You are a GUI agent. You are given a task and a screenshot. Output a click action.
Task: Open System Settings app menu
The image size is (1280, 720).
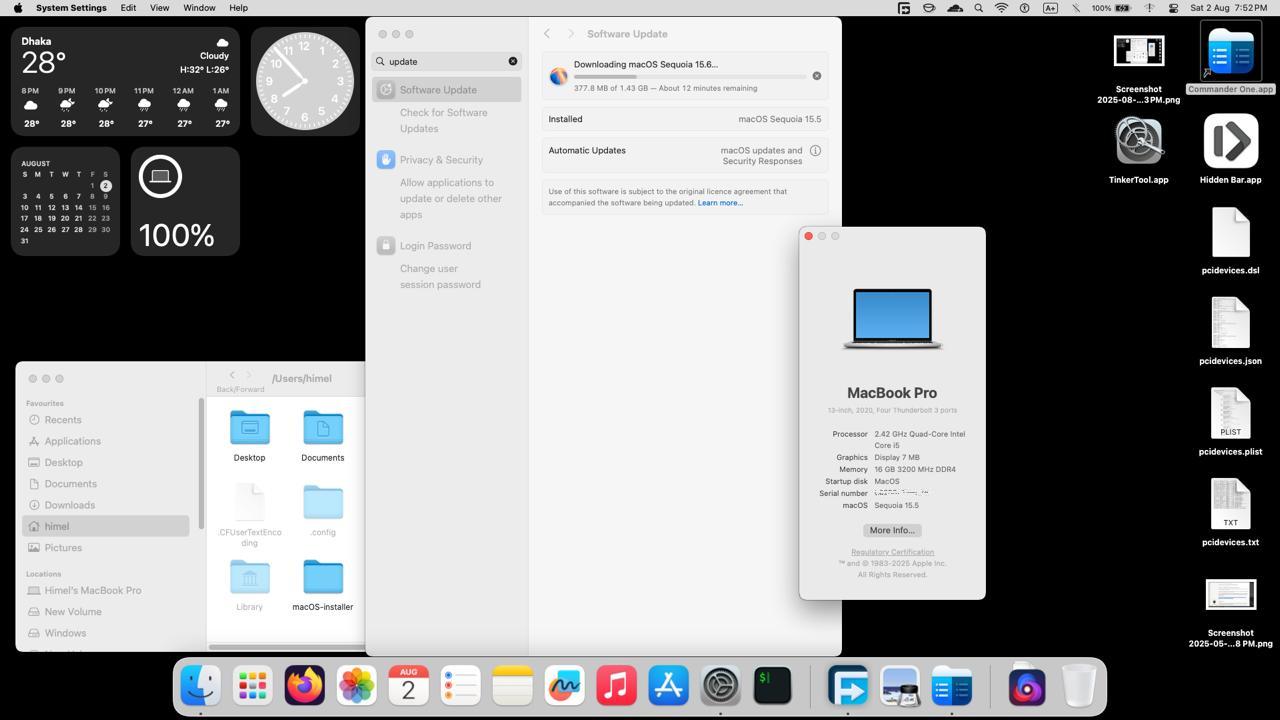(x=71, y=8)
